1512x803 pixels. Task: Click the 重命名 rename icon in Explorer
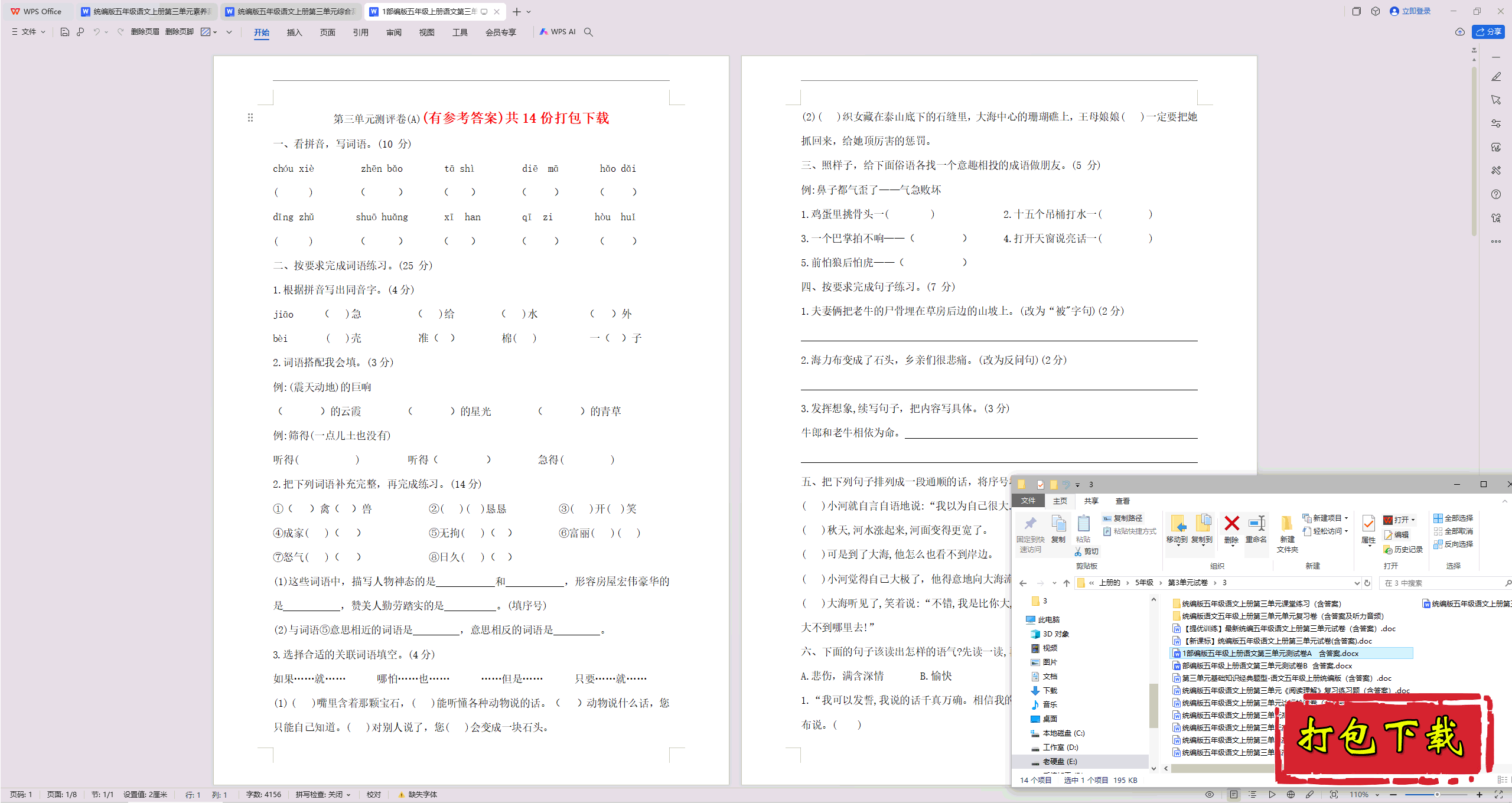[x=1256, y=529]
